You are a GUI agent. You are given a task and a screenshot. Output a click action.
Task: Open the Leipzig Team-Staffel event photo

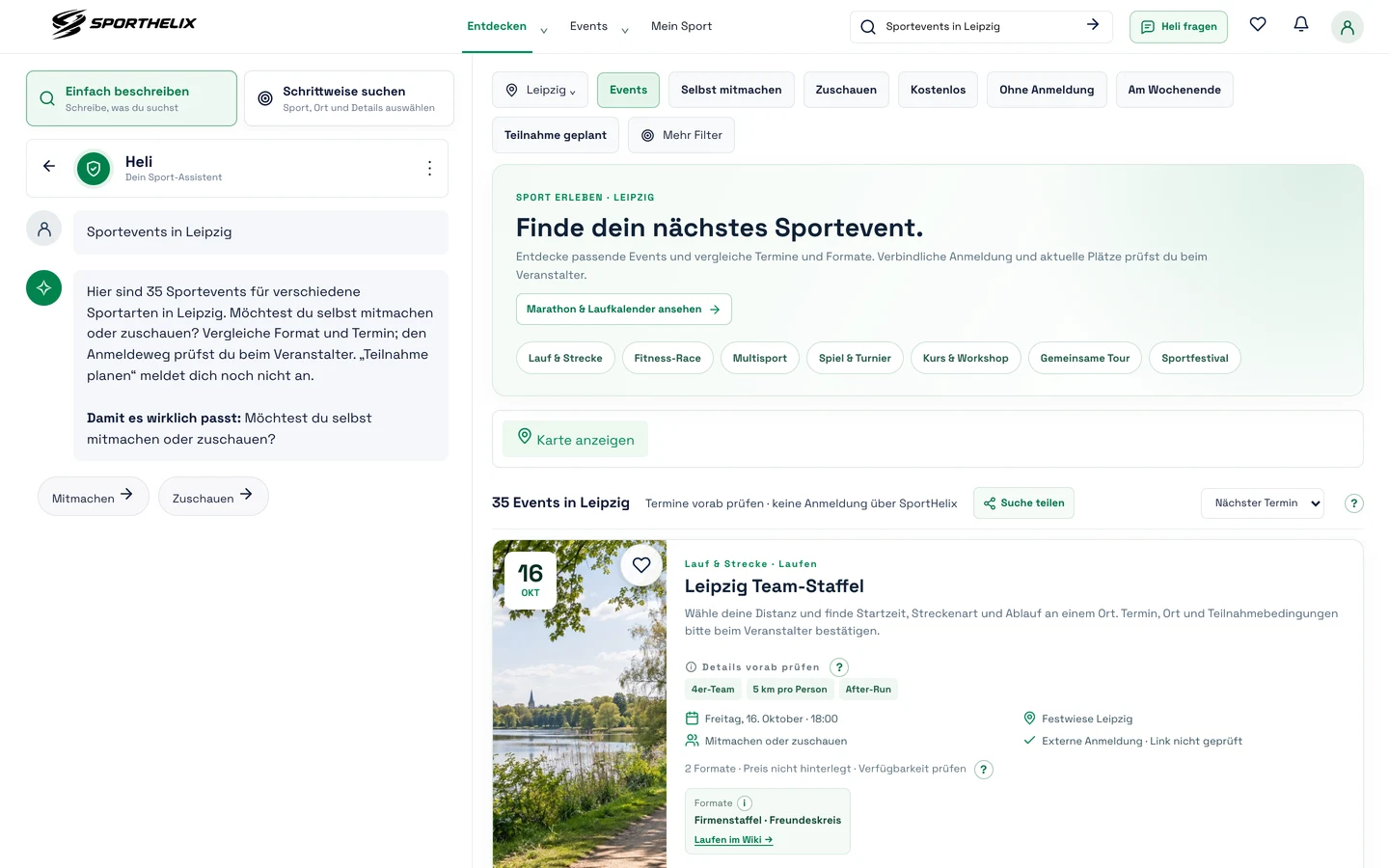click(580, 704)
